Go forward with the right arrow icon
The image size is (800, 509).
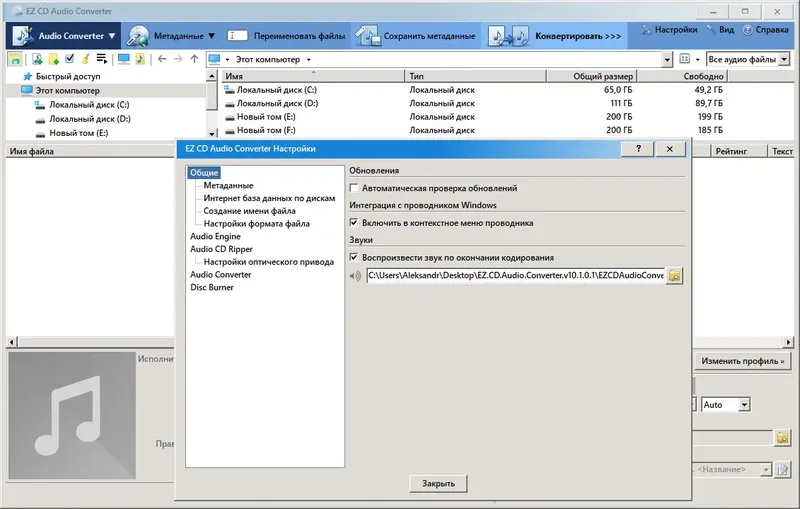[178, 59]
